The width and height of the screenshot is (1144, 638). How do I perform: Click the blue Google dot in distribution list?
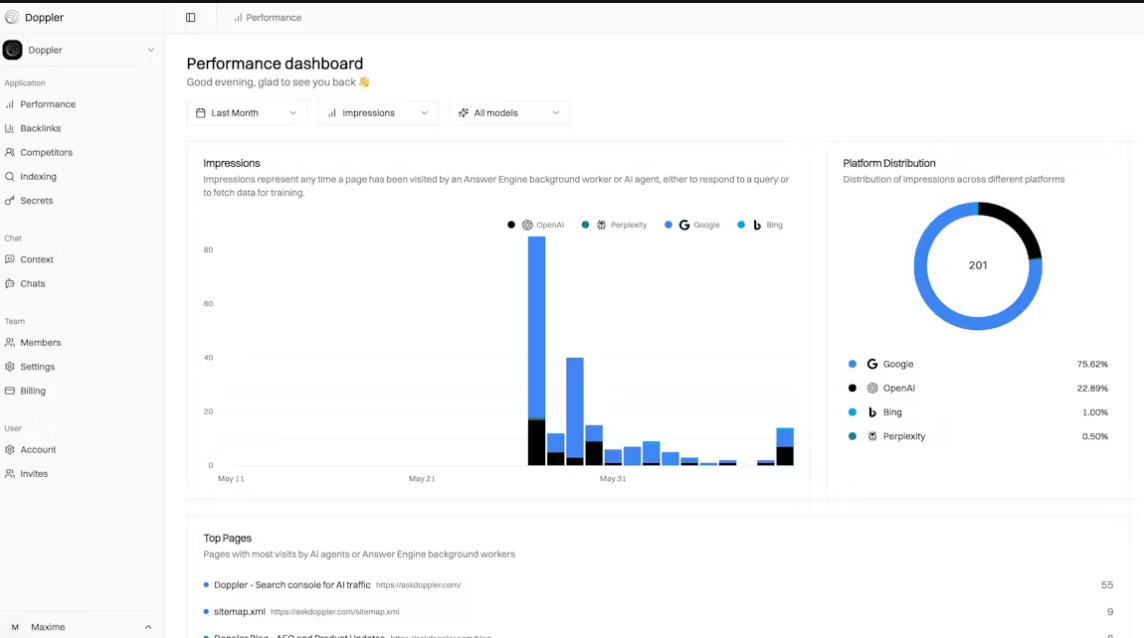(x=852, y=364)
